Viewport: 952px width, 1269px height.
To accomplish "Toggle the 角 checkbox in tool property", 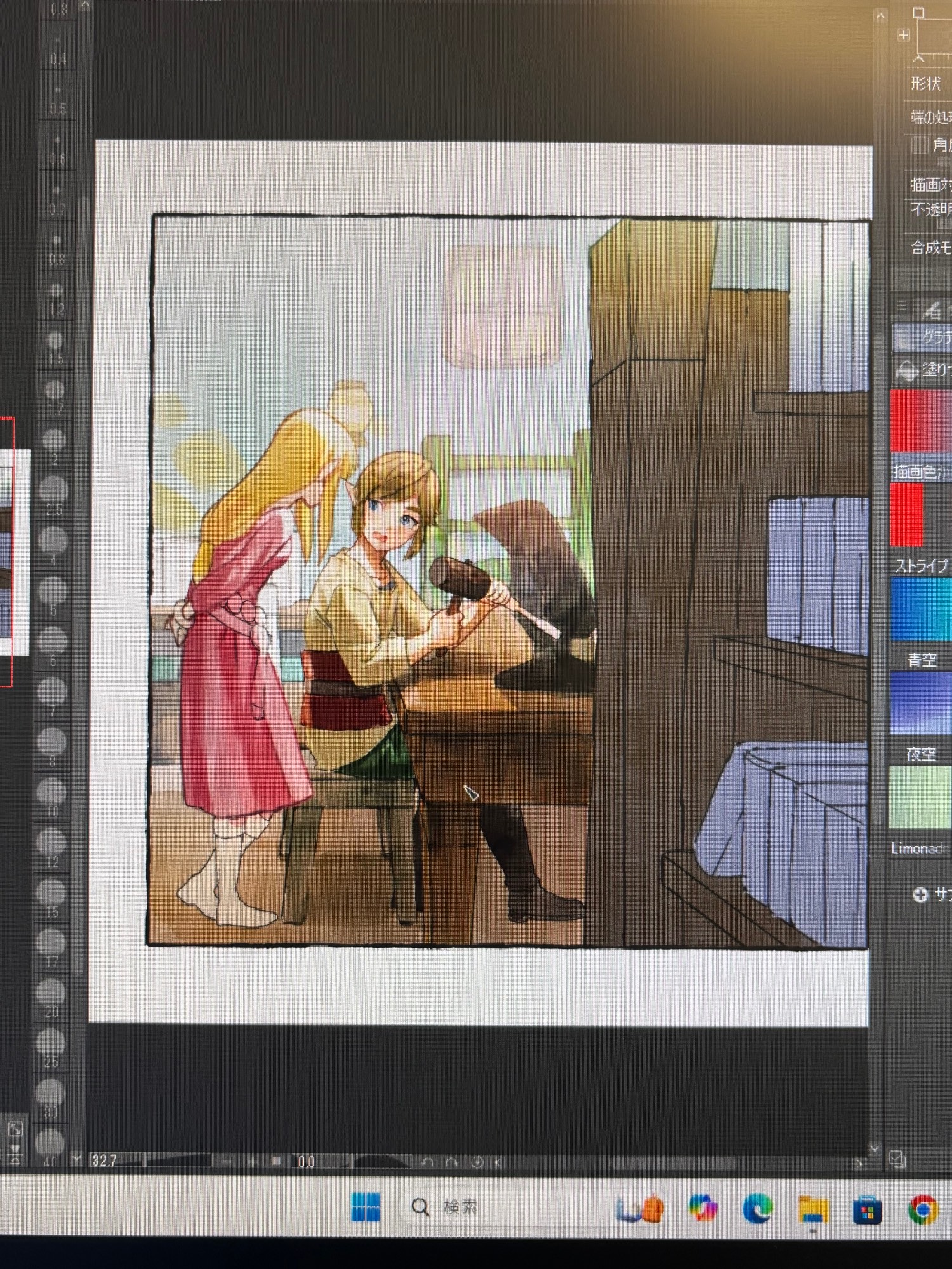I will point(919,145).
